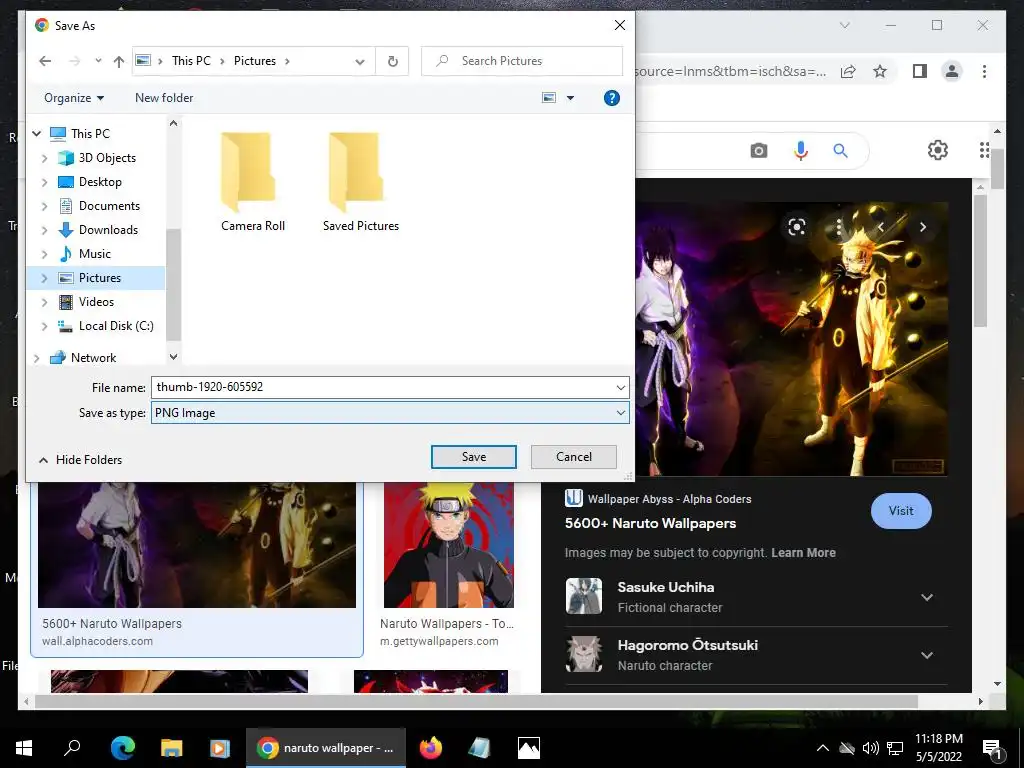Screen dimensions: 1024x768
Task: Toggle the Chrome side panel
Action: point(920,71)
